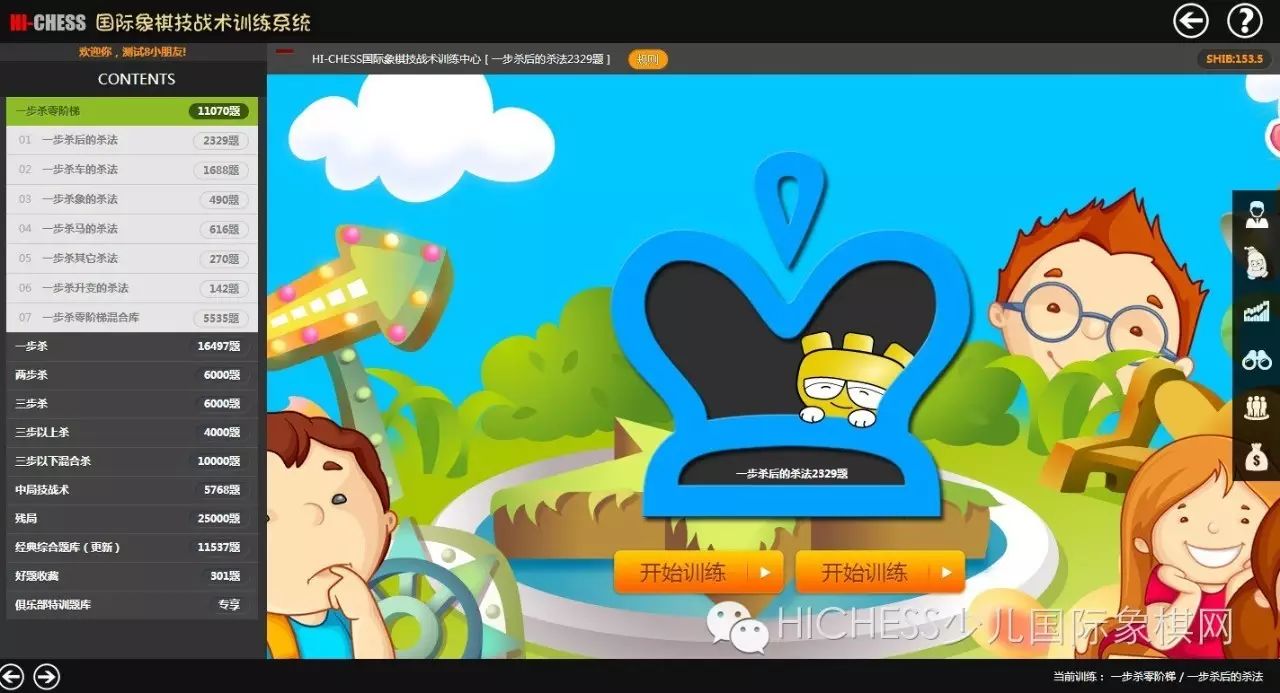Click the left 开始训练 button
The width and height of the screenshot is (1280, 693).
(698, 573)
